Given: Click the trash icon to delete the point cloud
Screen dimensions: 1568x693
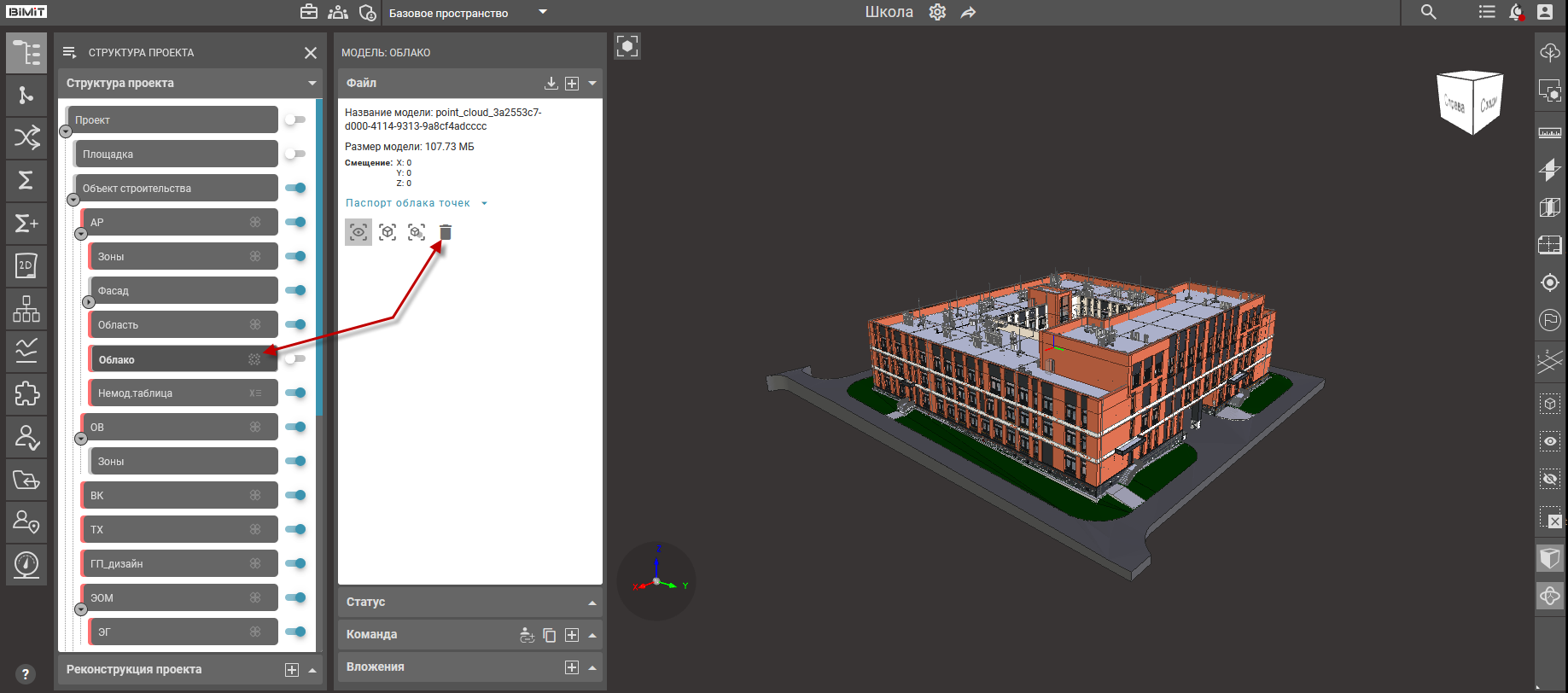Looking at the screenshot, I should click(x=446, y=232).
